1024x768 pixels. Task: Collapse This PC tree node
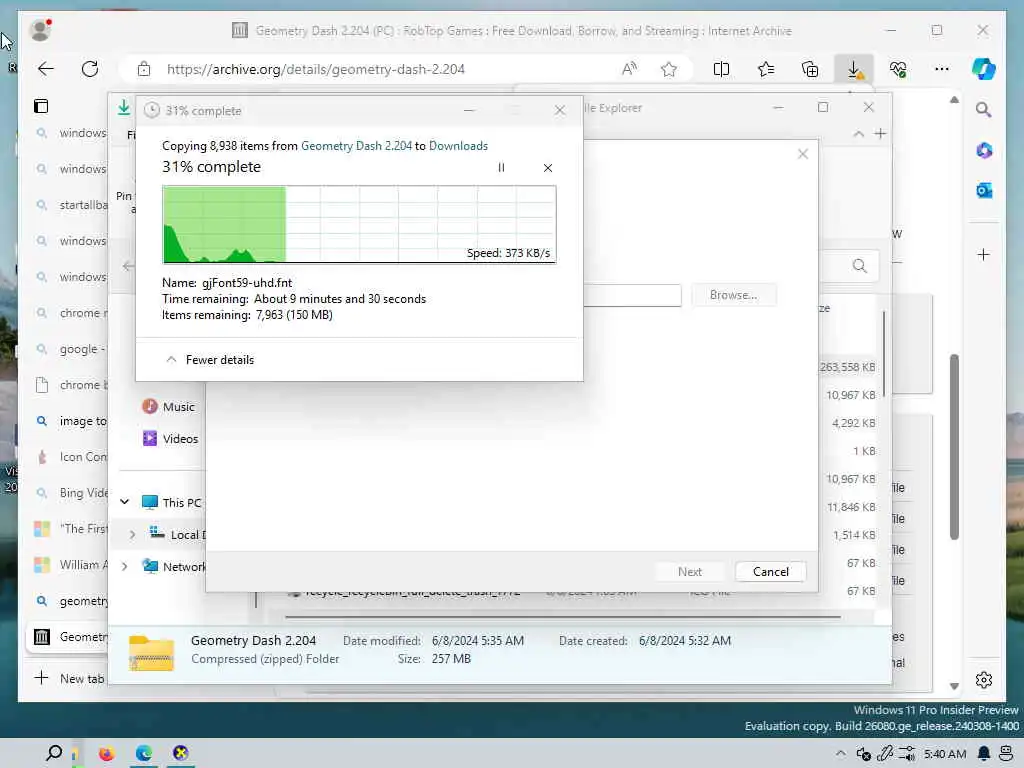(x=124, y=502)
